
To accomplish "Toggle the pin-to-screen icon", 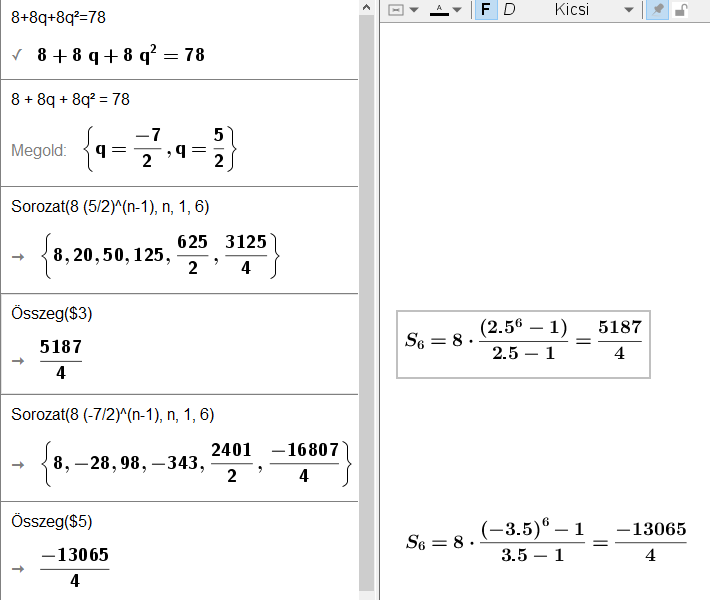I will coord(657,10).
